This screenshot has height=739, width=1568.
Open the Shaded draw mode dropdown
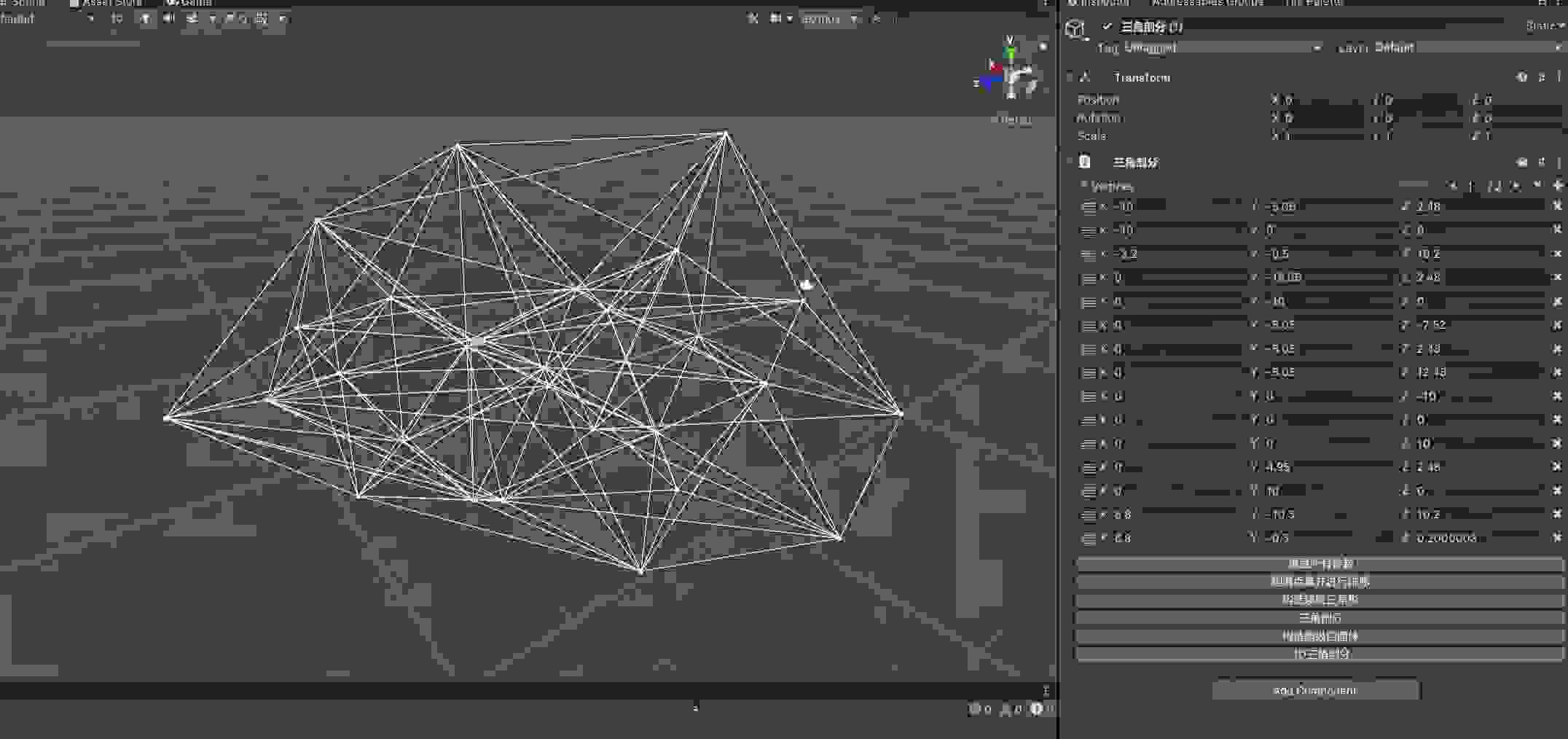pos(47,19)
